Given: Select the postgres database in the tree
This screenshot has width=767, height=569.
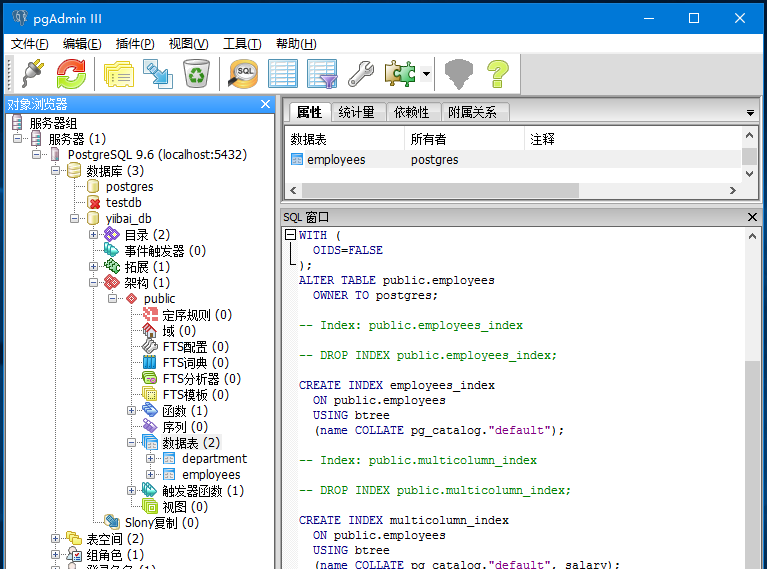Looking at the screenshot, I should pyautogui.click(x=129, y=186).
